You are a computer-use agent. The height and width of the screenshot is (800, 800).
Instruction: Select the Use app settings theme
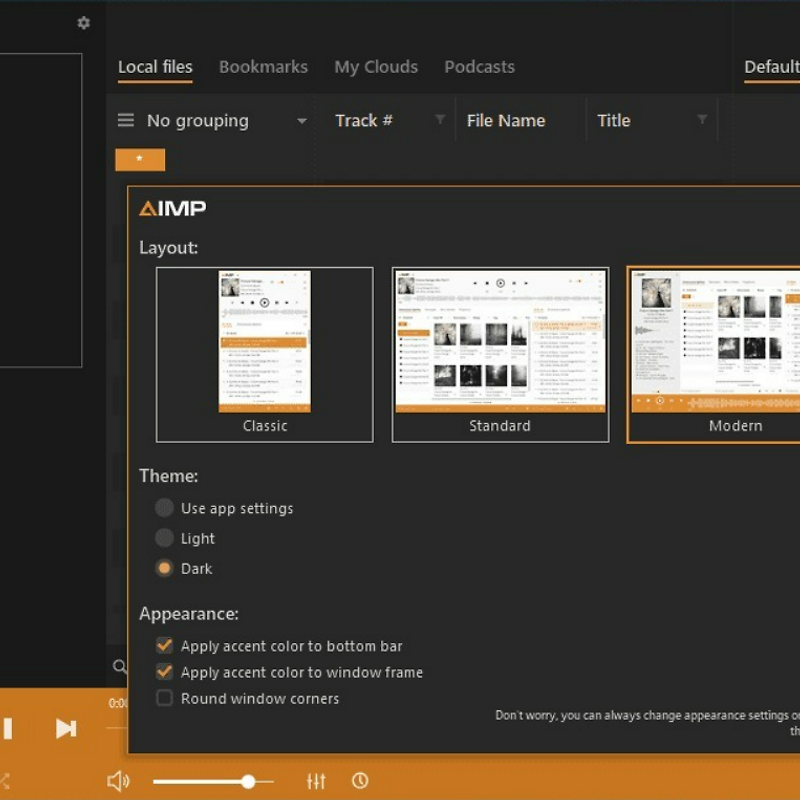pos(164,508)
